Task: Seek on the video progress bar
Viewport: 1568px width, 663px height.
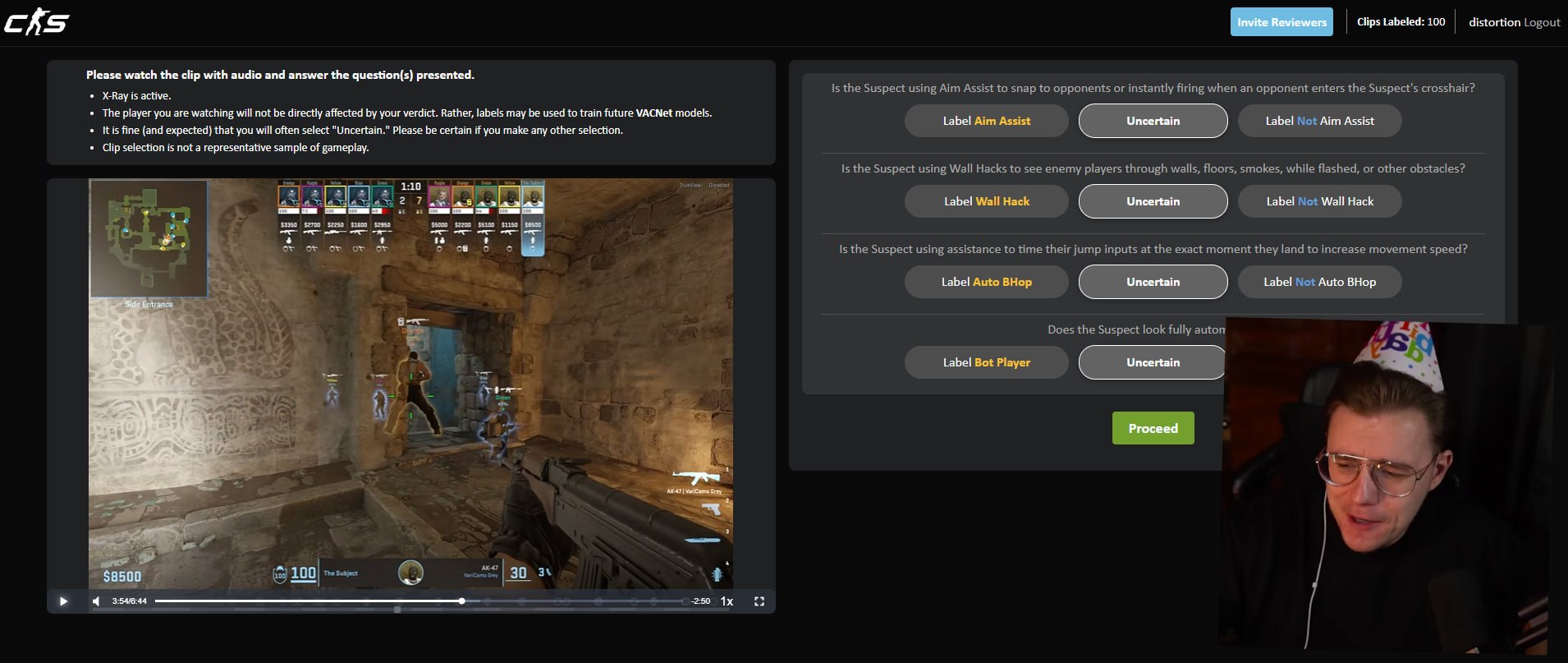Action: [420, 601]
